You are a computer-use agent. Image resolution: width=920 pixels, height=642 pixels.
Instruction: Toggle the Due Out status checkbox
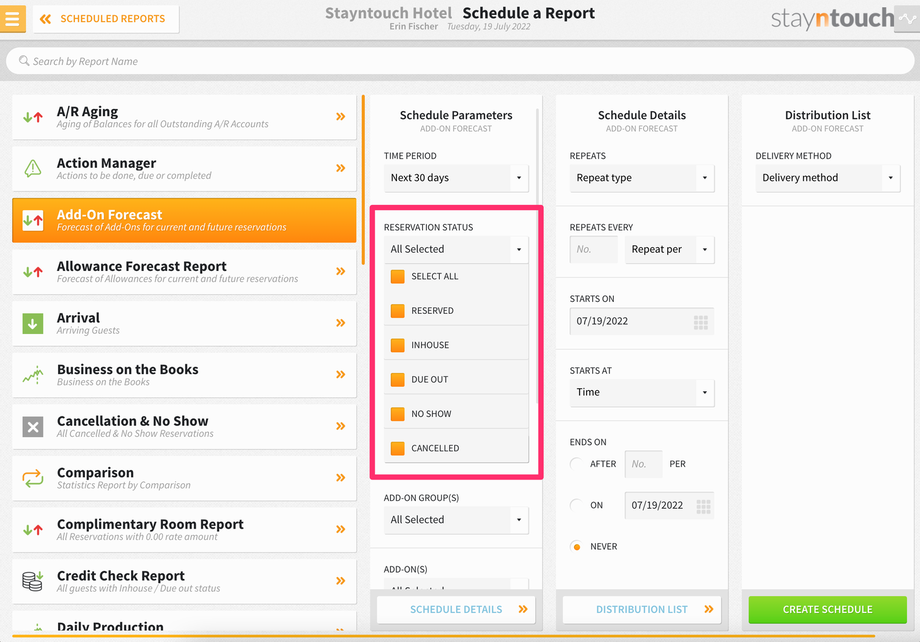pyautogui.click(x=398, y=380)
